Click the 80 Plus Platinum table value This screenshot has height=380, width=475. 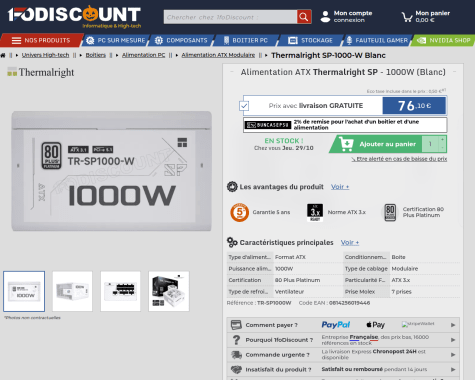pyautogui.click(x=297, y=280)
